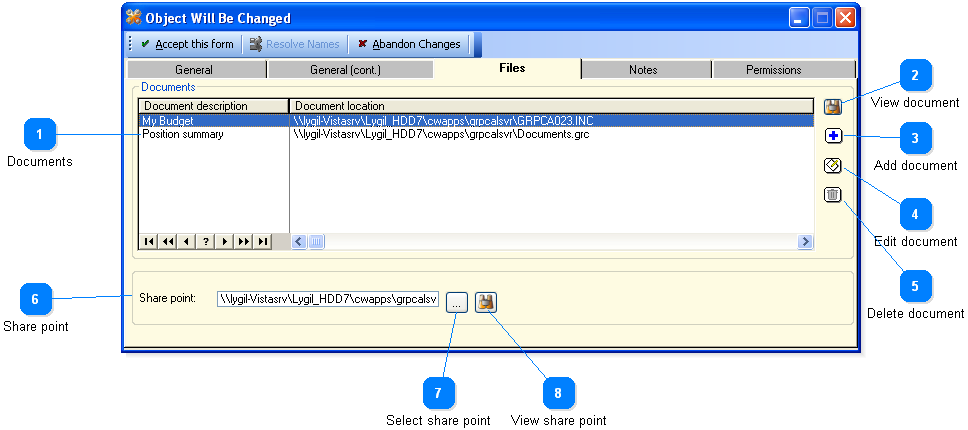The width and height of the screenshot is (968, 430).
Task: Click the Delete document trash icon
Action: pyautogui.click(x=833, y=196)
